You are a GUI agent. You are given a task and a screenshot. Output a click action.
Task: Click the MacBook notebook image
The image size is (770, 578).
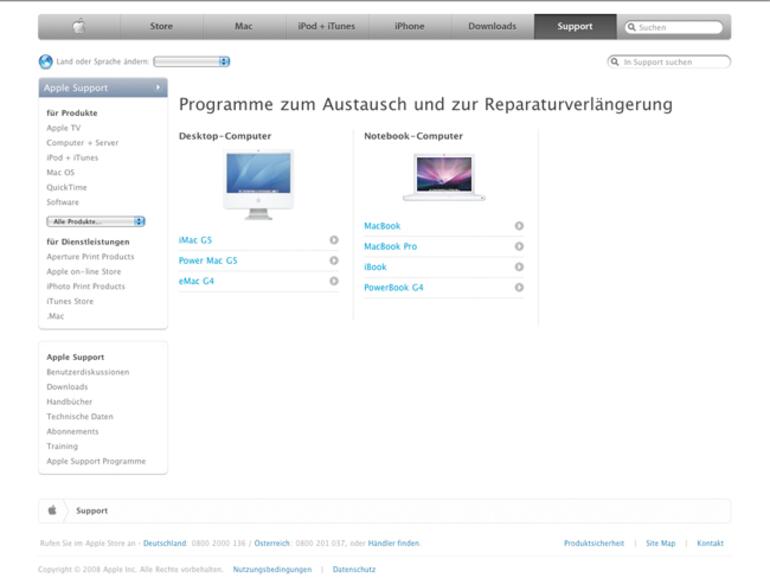pyautogui.click(x=444, y=177)
